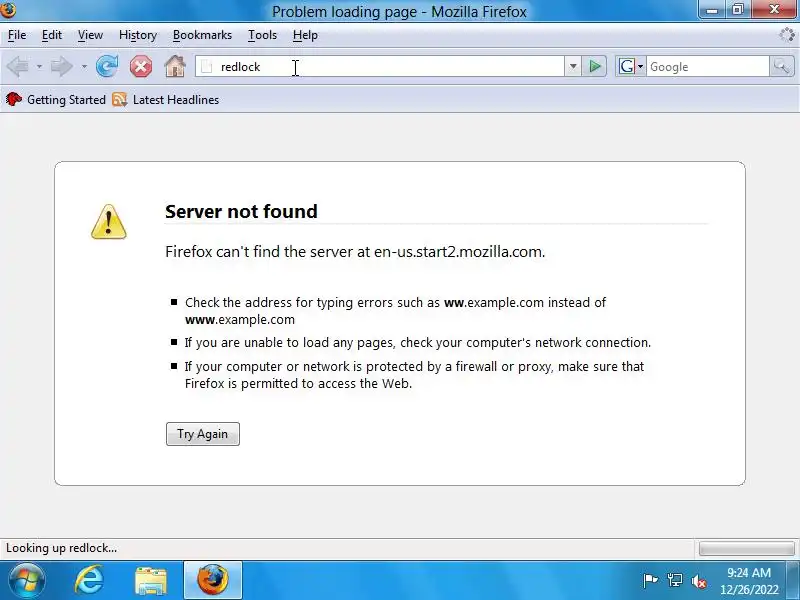Click the Forward navigation arrow
The height and width of the screenshot is (600, 800).
coord(61,67)
